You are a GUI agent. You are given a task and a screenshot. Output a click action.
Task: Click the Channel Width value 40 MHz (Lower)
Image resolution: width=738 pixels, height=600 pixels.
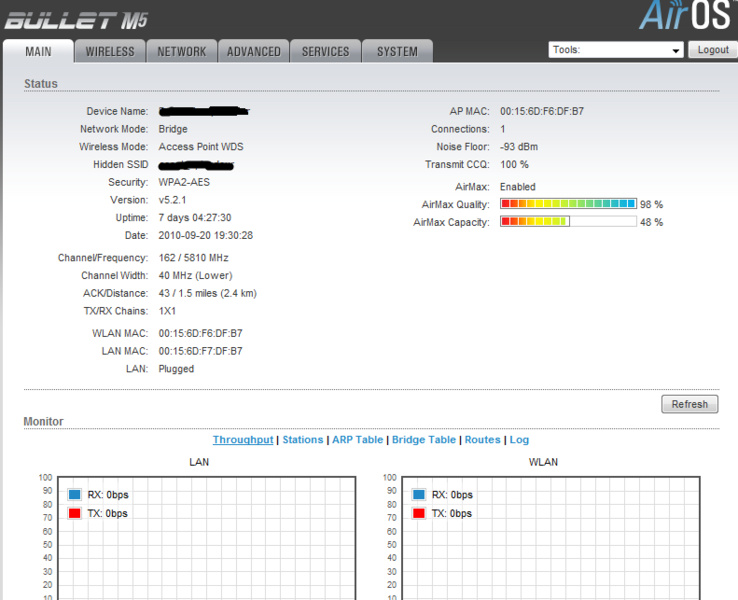[x=195, y=276]
